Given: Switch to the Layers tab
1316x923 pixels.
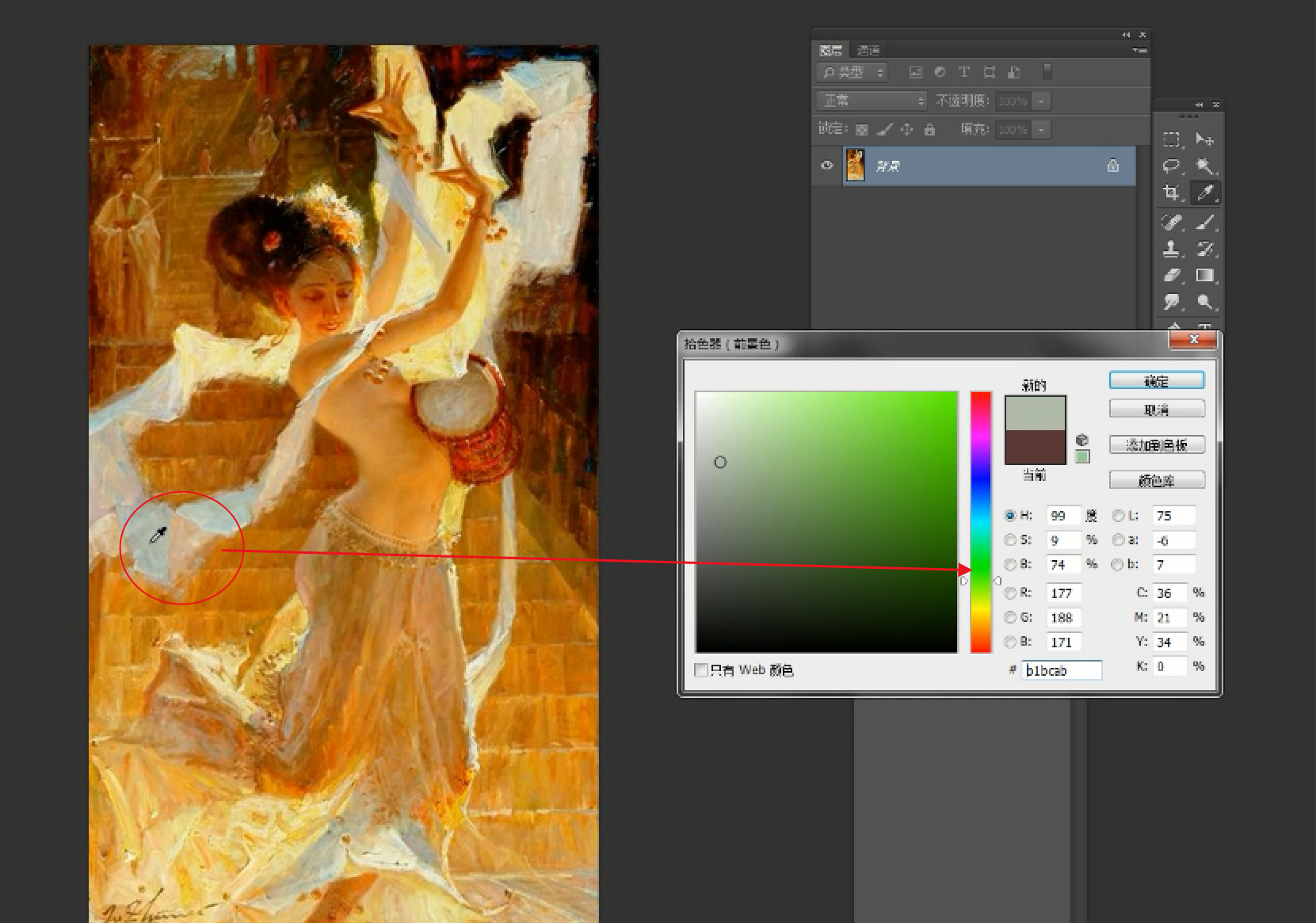Looking at the screenshot, I should [x=831, y=50].
